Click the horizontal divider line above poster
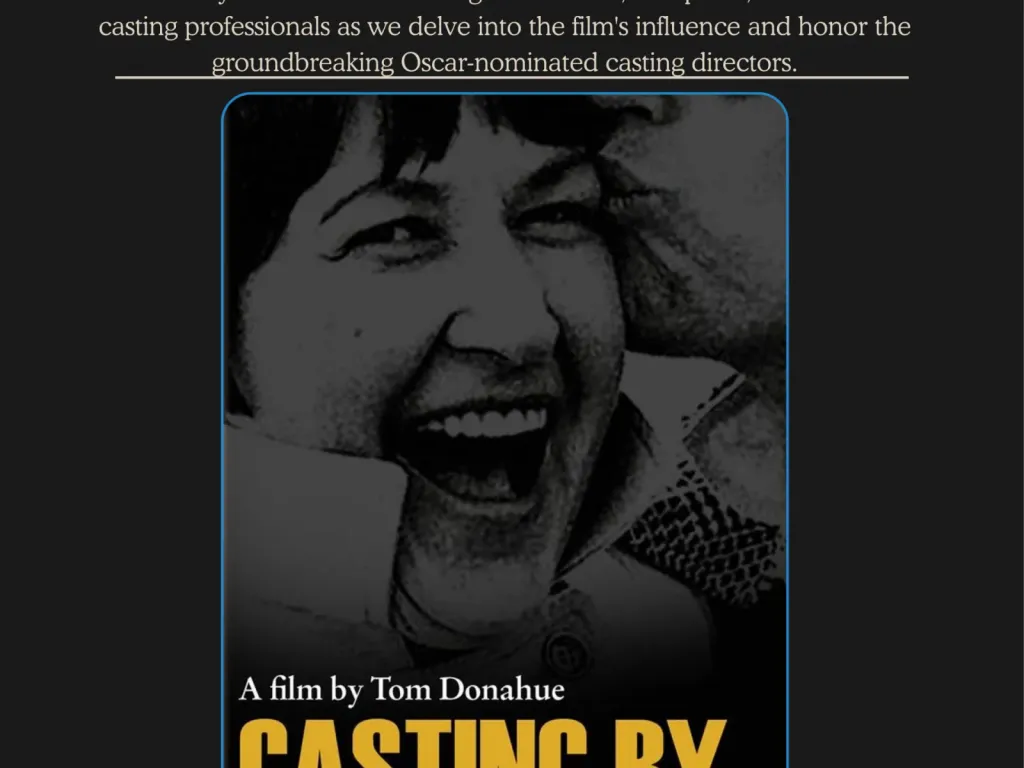 512,77
